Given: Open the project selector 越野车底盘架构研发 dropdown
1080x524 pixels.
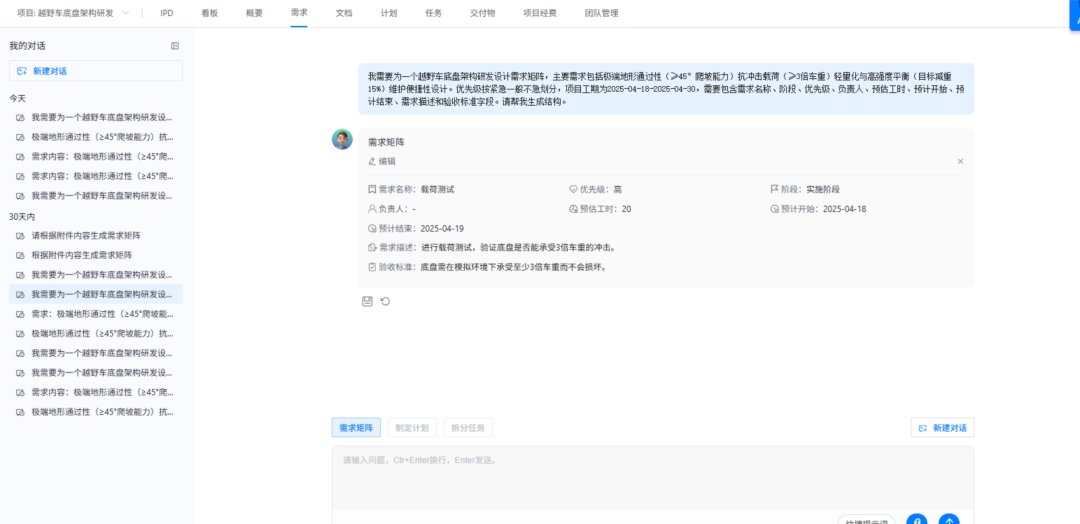Looking at the screenshot, I should (73, 13).
